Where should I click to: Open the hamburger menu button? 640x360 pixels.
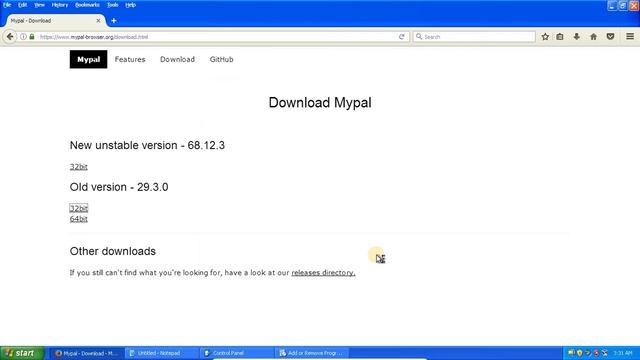point(630,37)
